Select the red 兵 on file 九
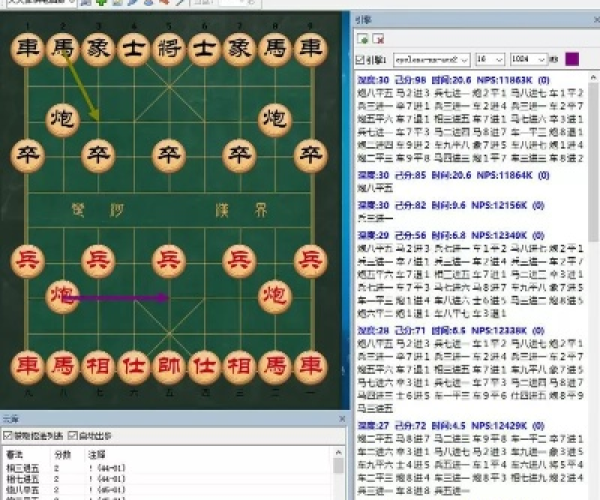 (x=27, y=261)
